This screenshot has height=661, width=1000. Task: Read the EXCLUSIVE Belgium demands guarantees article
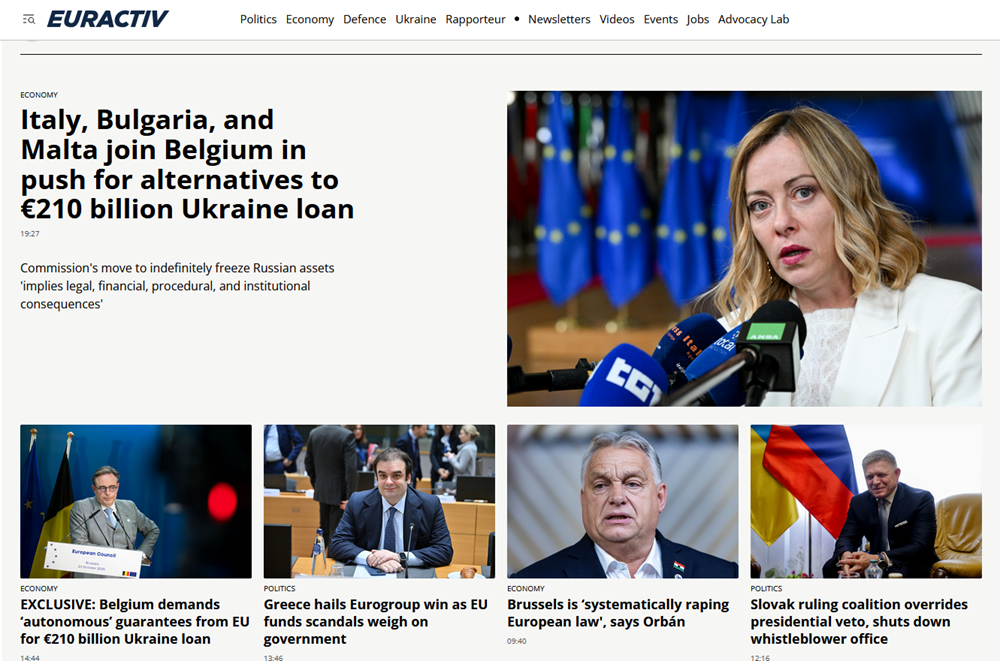click(x=135, y=621)
